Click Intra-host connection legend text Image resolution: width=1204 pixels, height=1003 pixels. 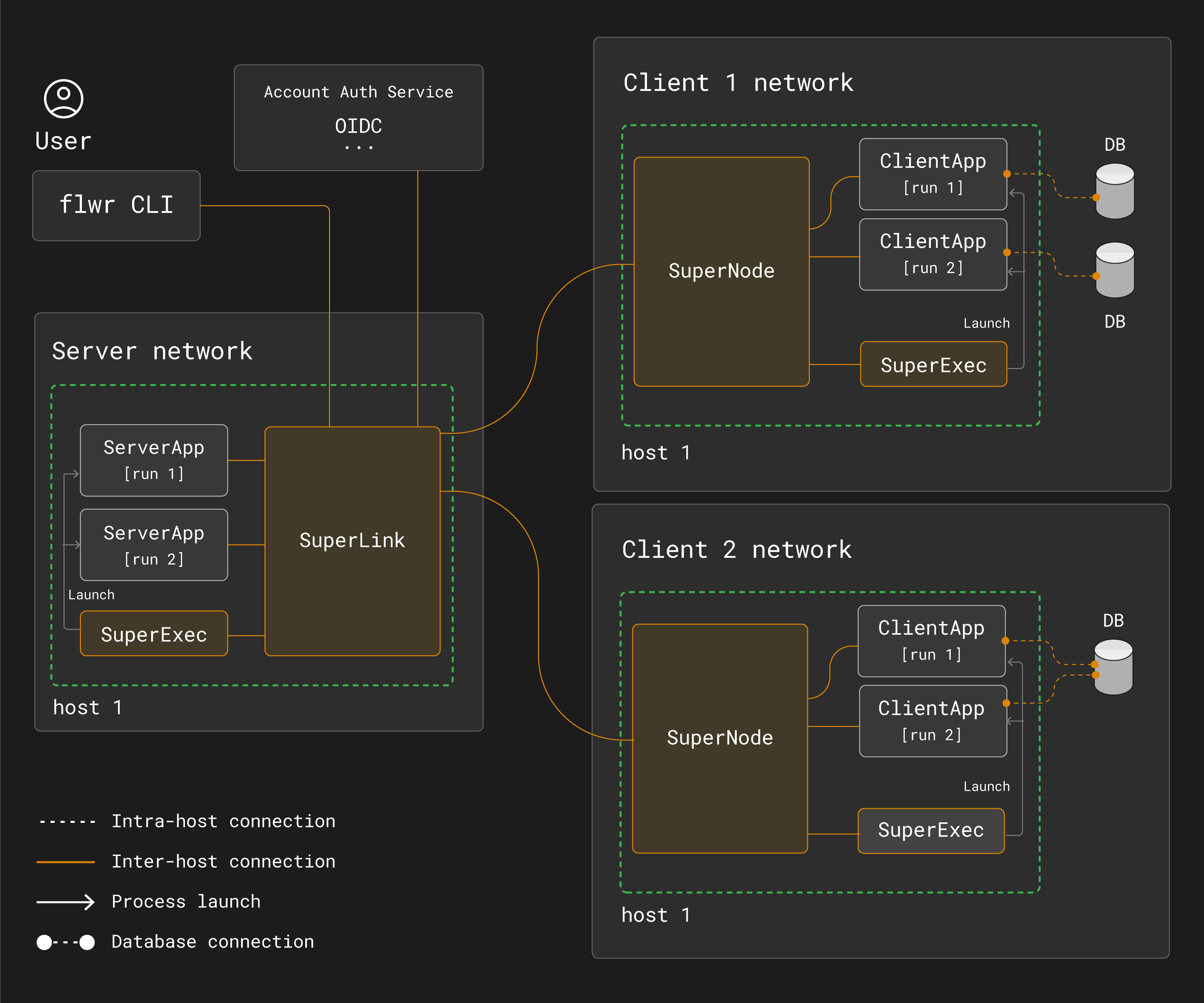click(223, 821)
